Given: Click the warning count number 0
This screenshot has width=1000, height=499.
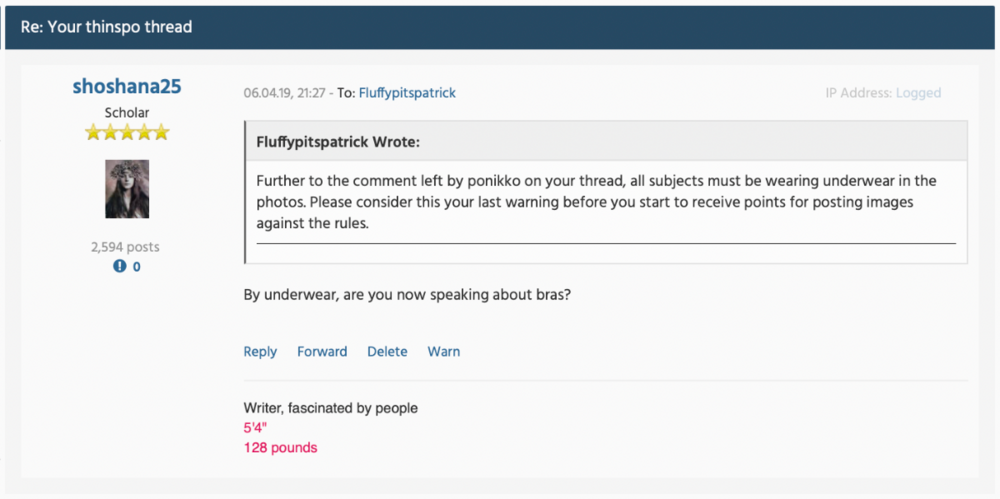Looking at the screenshot, I should click(136, 267).
